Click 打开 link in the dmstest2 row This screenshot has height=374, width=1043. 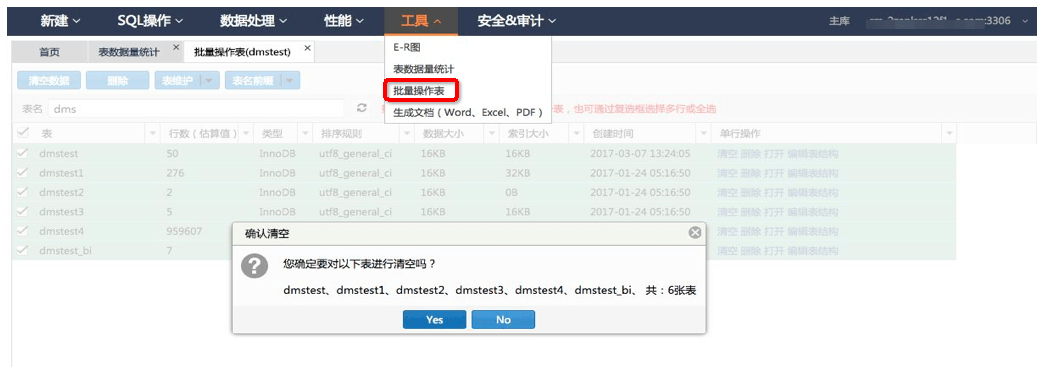(774, 192)
